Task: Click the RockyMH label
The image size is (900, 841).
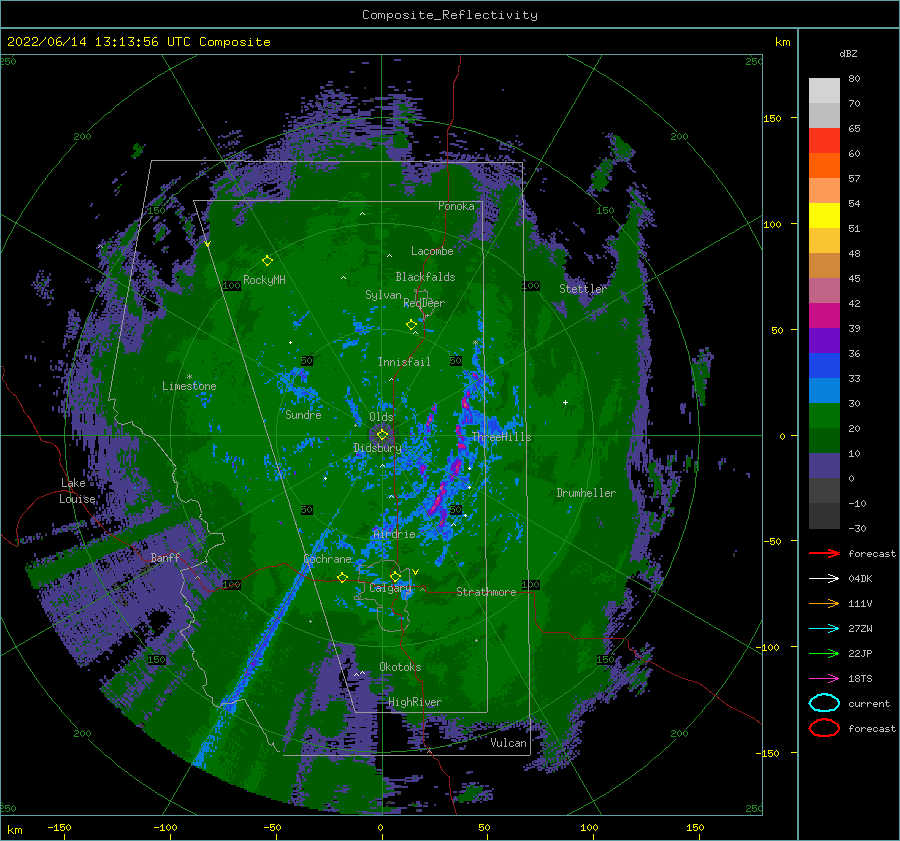Action: pyautogui.click(x=264, y=280)
